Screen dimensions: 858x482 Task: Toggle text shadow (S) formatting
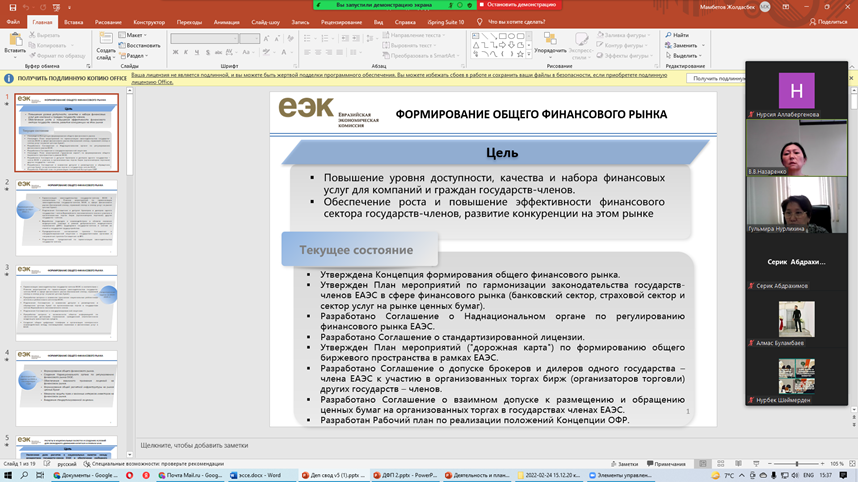(207, 53)
